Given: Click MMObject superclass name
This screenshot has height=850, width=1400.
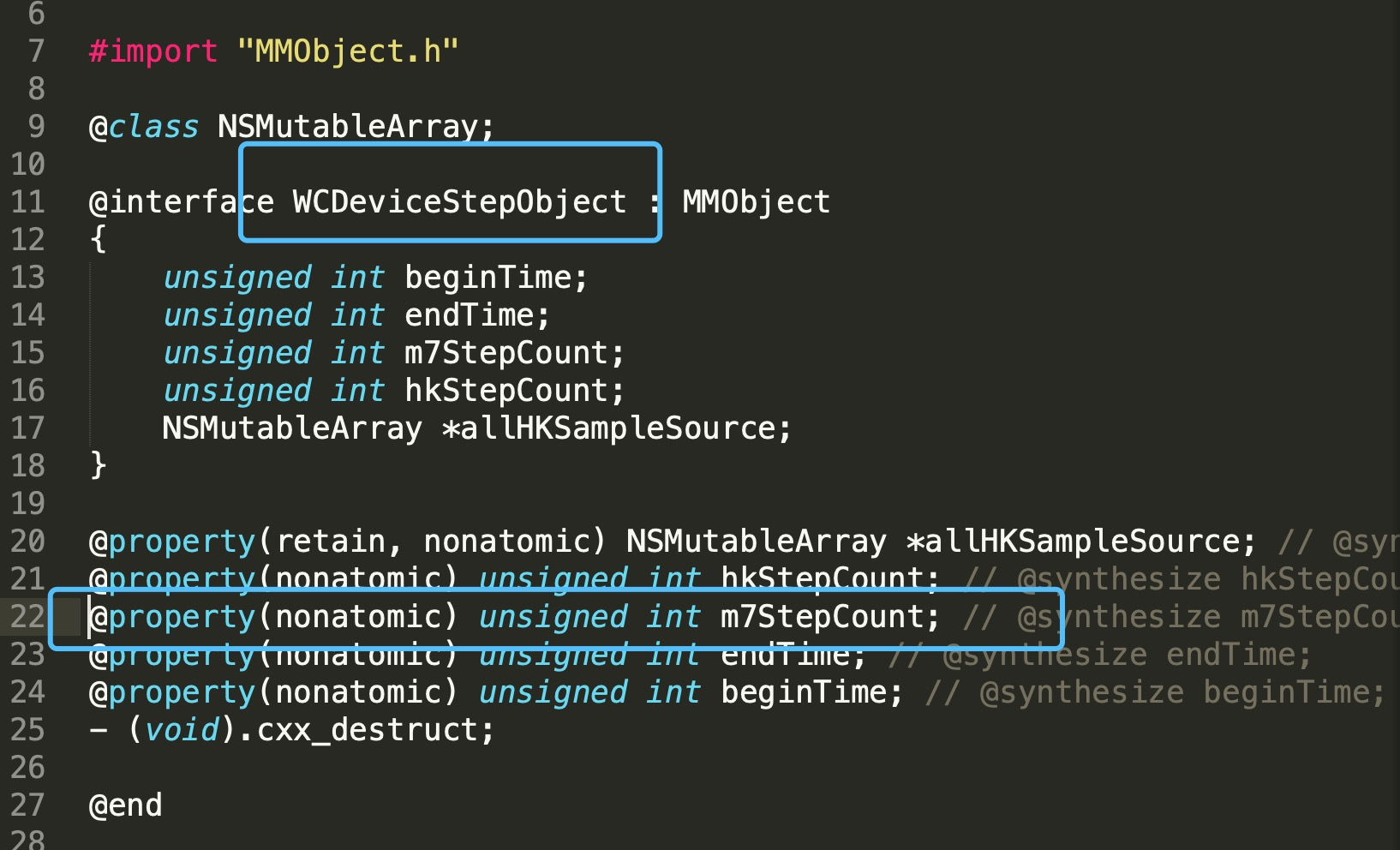Looking at the screenshot, I should point(756,202).
